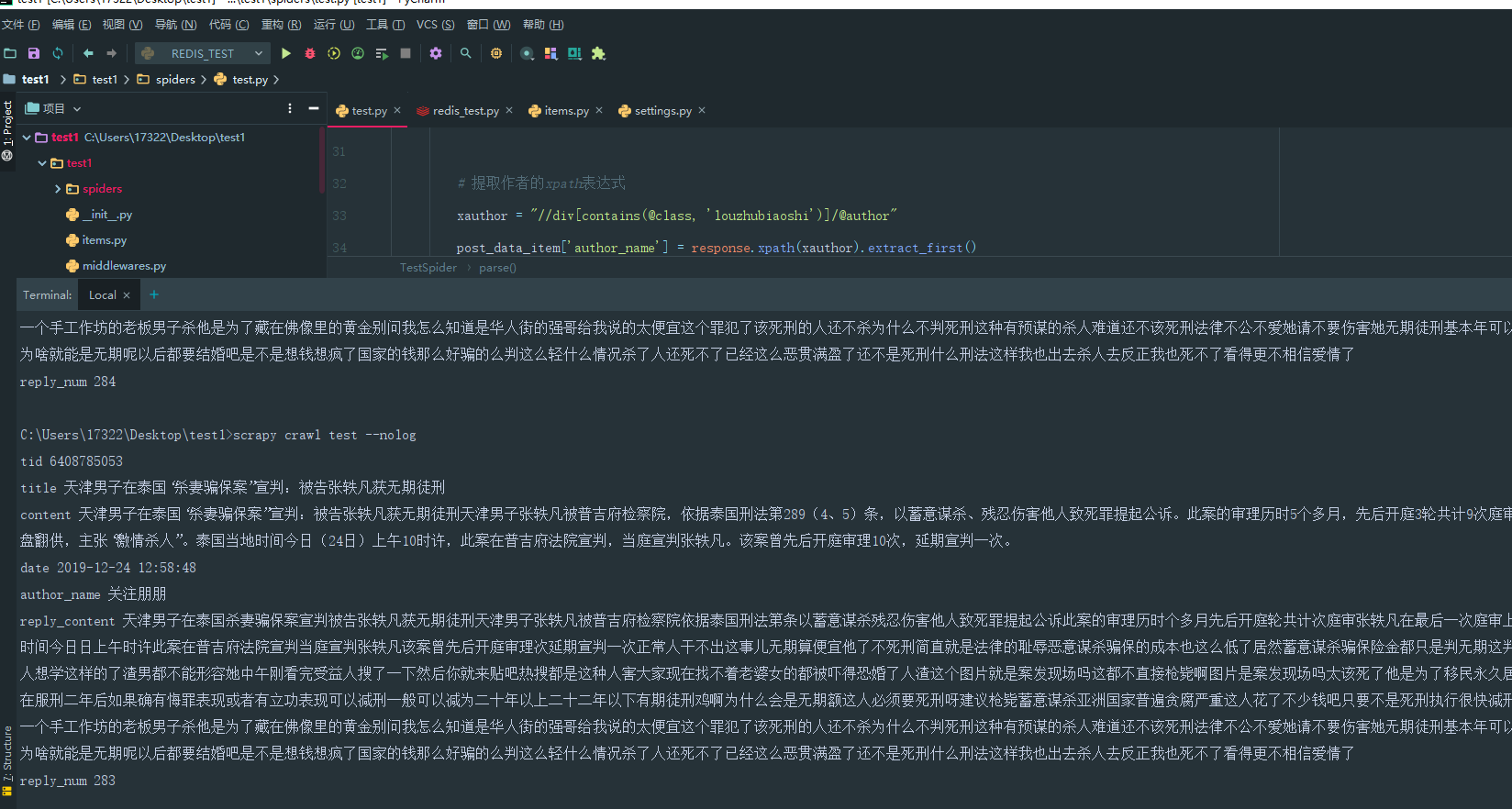The image size is (1512, 809).
Task: Open the VCS (S) menu
Action: pos(435,25)
